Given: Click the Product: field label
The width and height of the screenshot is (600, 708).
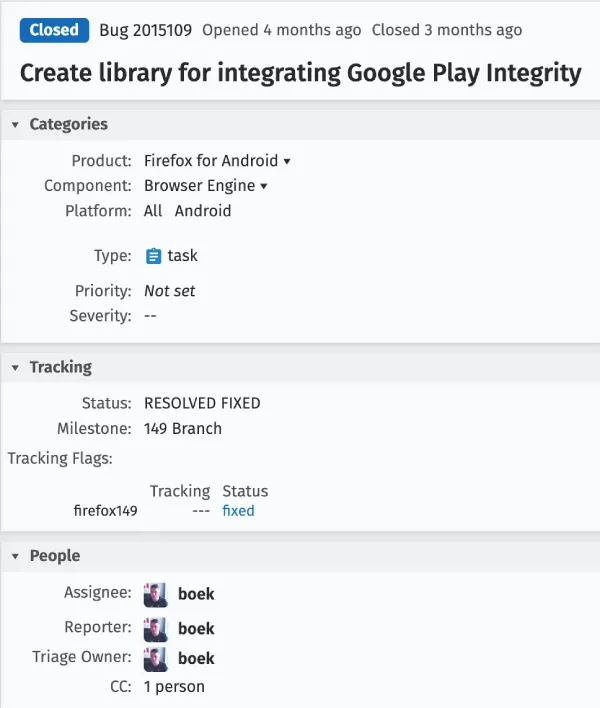Looking at the screenshot, I should (102, 161).
